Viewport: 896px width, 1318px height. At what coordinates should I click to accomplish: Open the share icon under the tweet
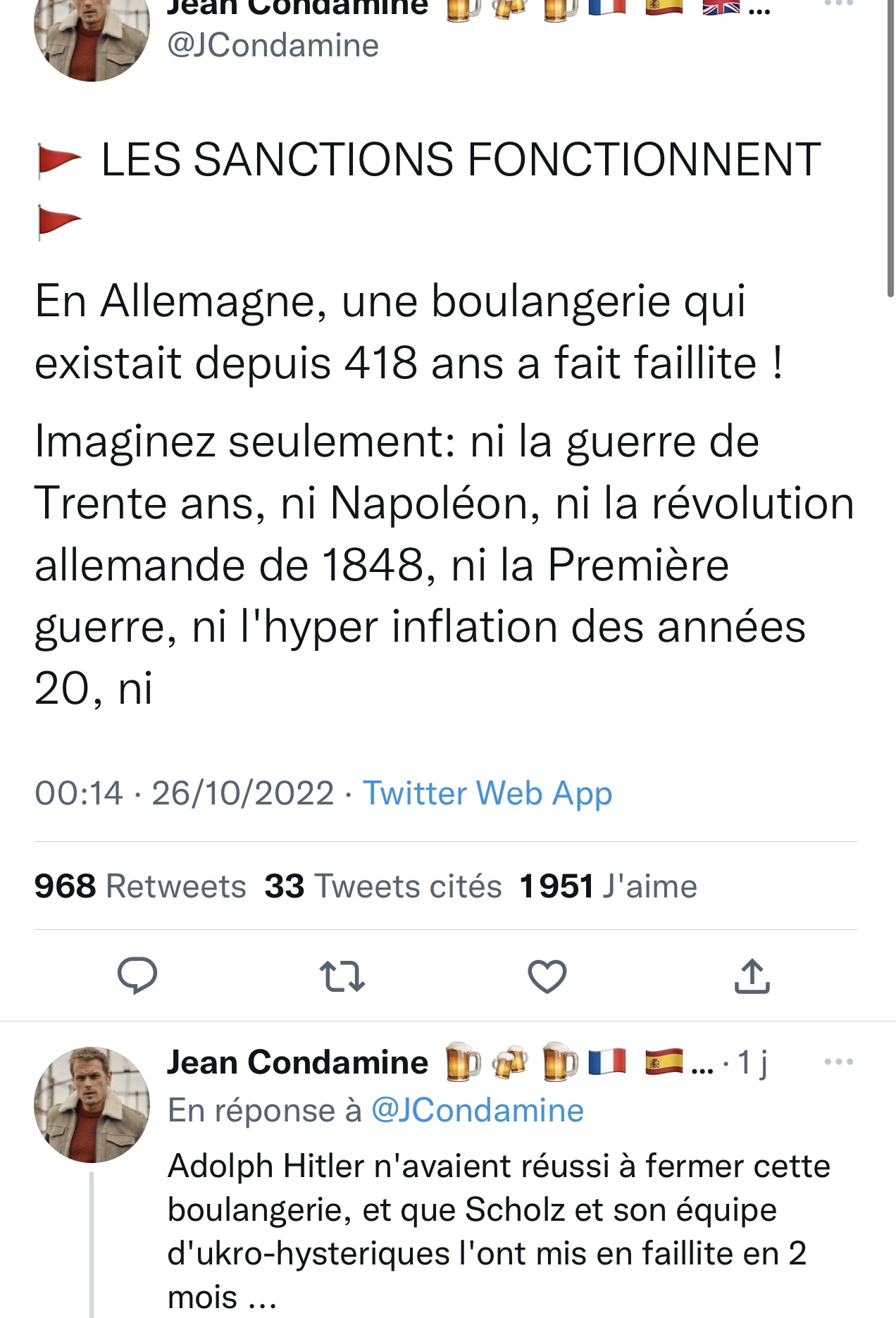tap(752, 976)
